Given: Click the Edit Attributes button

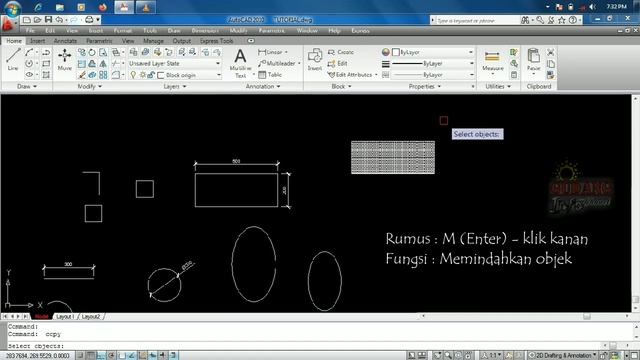Looking at the screenshot, I should point(352,75).
